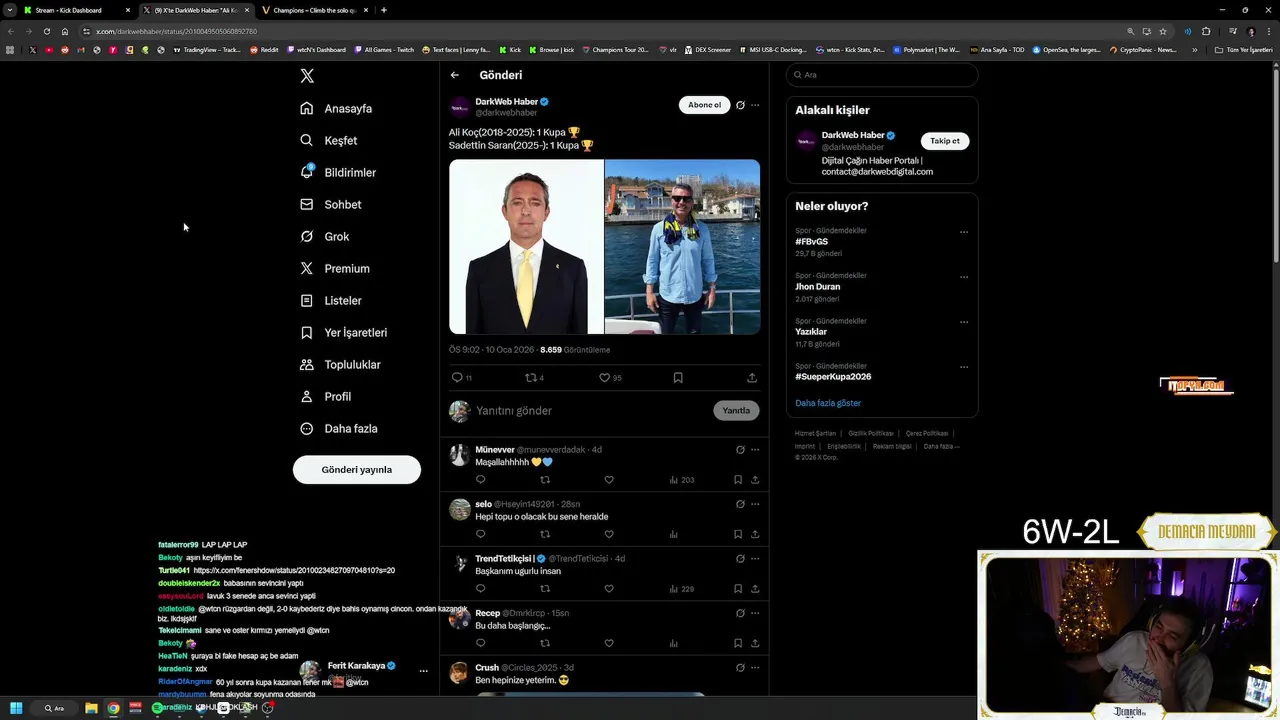
Task: Reload the page in browser toolbar
Action: coord(46,31)
